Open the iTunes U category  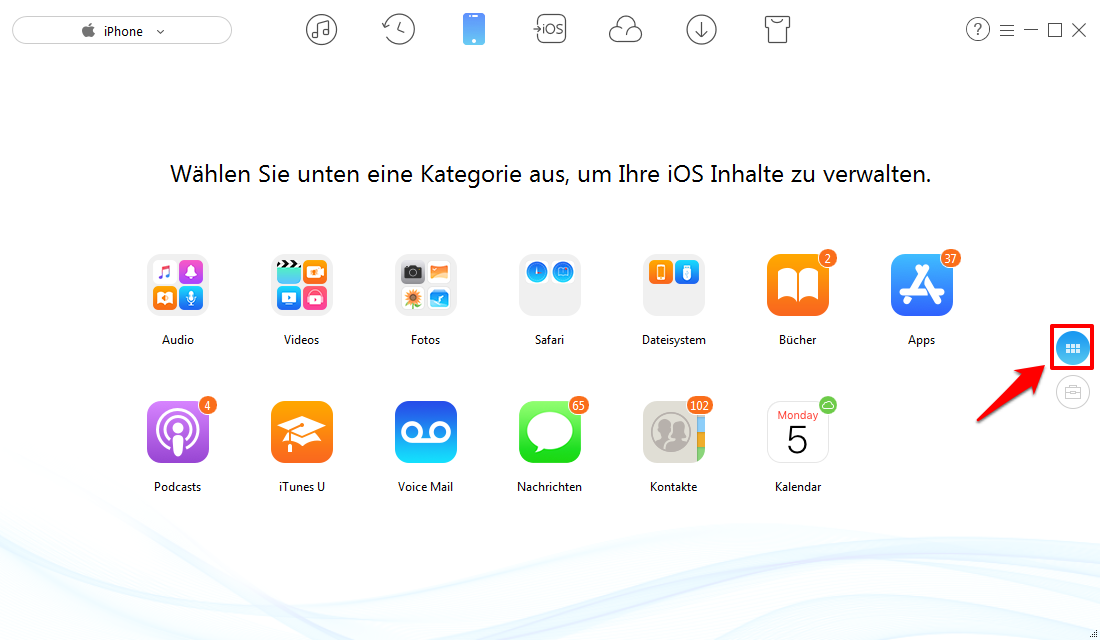tap(302, 432)
